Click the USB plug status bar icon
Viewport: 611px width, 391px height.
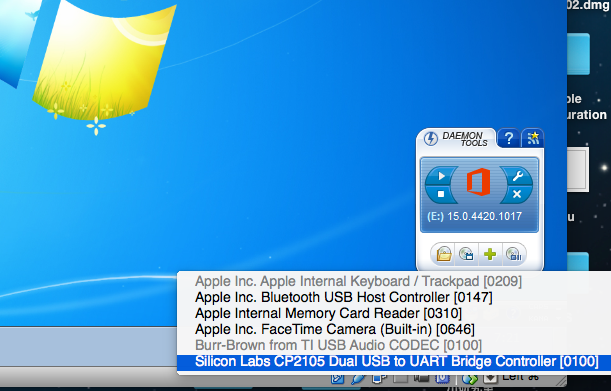coord(358,379)
